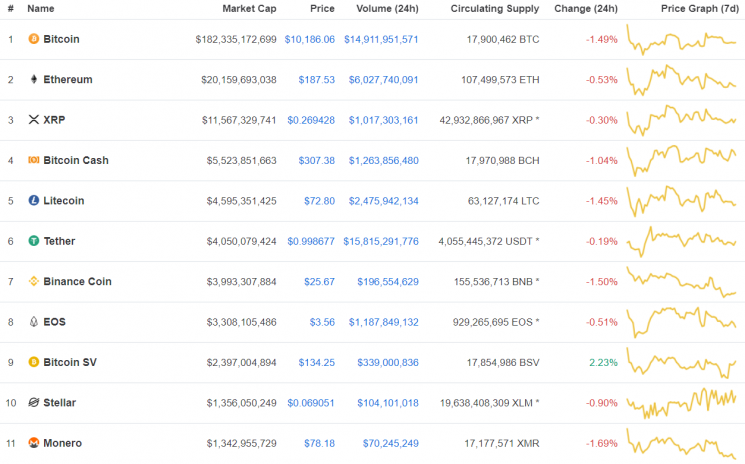Click Litecoin volume $2,475,942,134

383,201
